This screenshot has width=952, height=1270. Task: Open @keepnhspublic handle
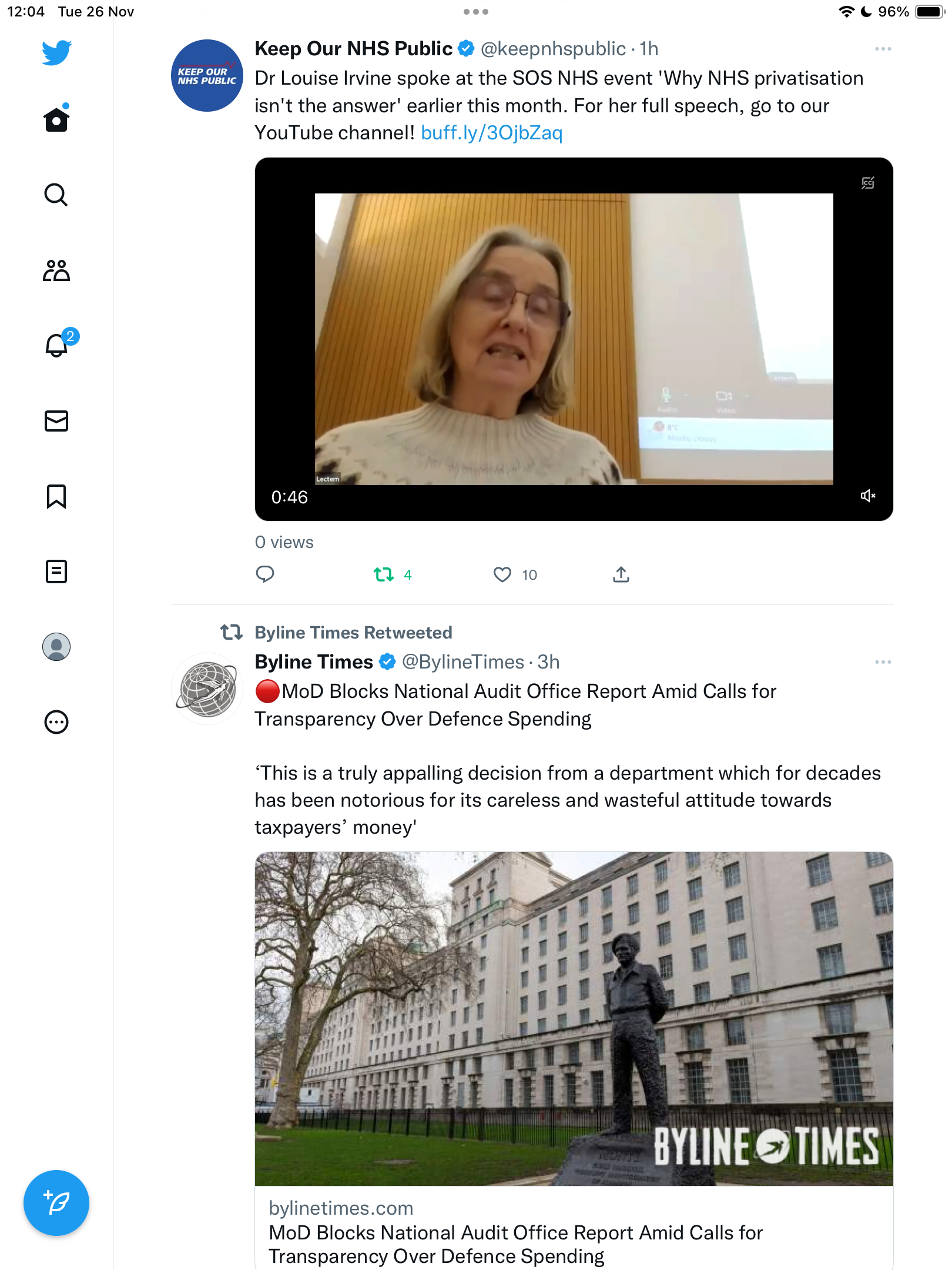coord(553,49)
